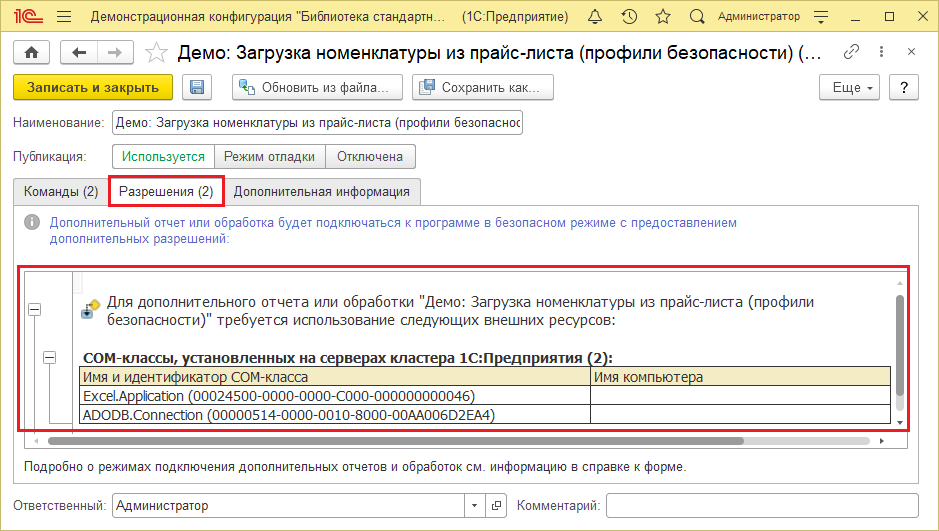Click the scroll left arrow of horizontal scrollbar
This screenshot has height=531, width=939.
point(37,441)
